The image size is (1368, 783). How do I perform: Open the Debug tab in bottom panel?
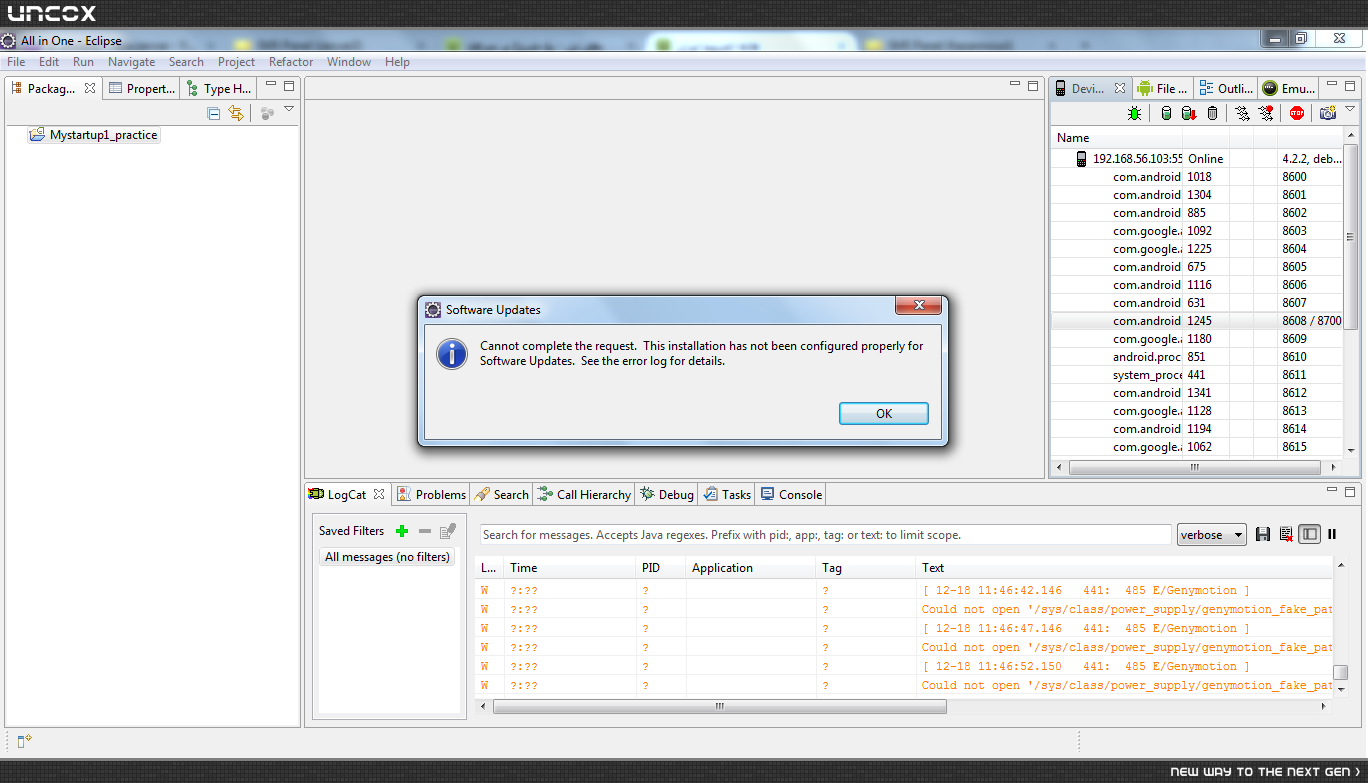tap(667, 494)
